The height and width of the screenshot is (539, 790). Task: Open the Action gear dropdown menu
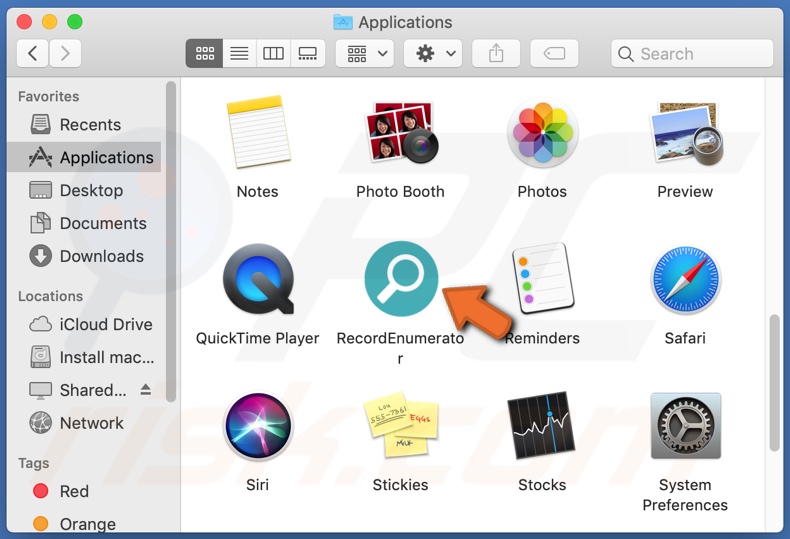pos(433,53)
